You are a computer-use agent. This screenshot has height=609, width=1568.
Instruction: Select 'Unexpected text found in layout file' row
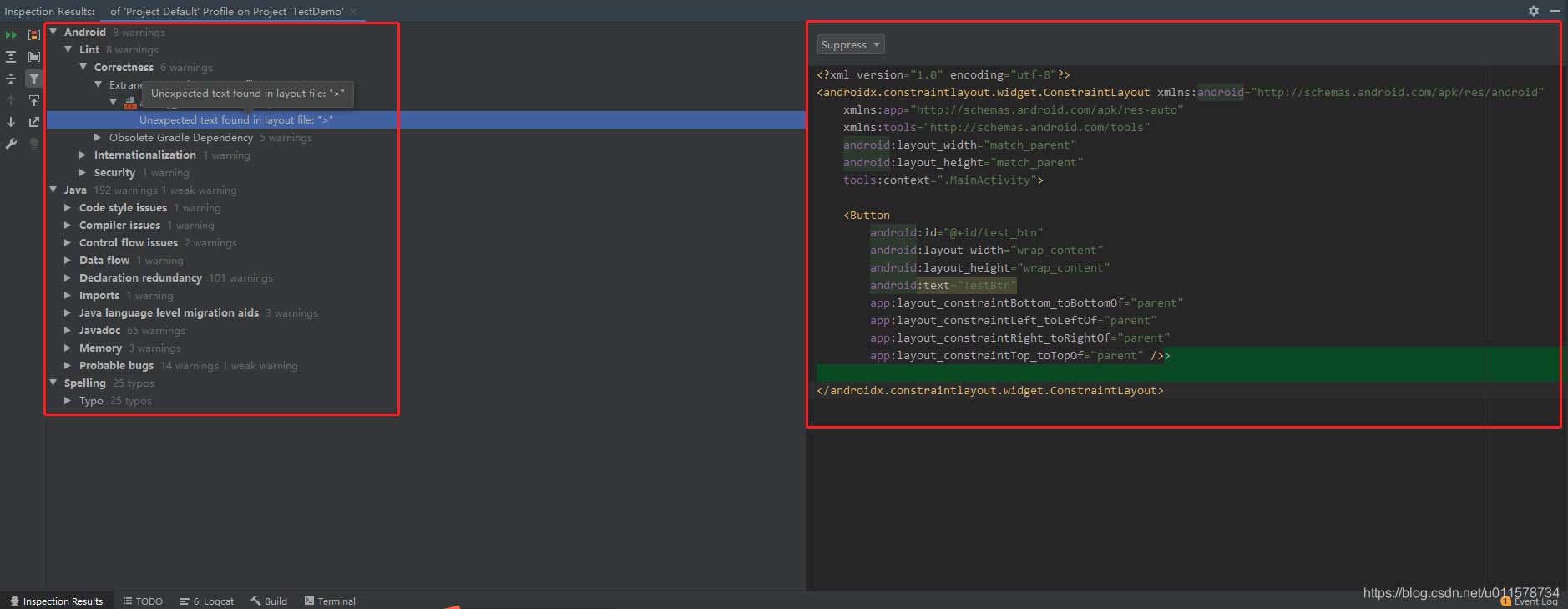426,119
